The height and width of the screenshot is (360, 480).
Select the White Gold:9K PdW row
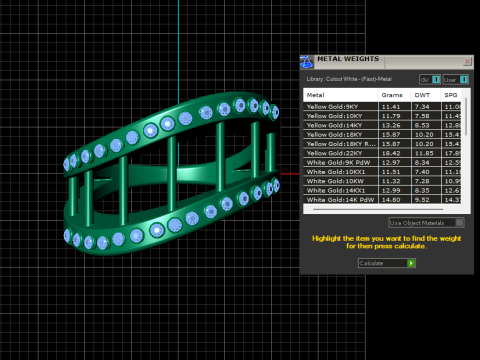(x=382, y=163)
